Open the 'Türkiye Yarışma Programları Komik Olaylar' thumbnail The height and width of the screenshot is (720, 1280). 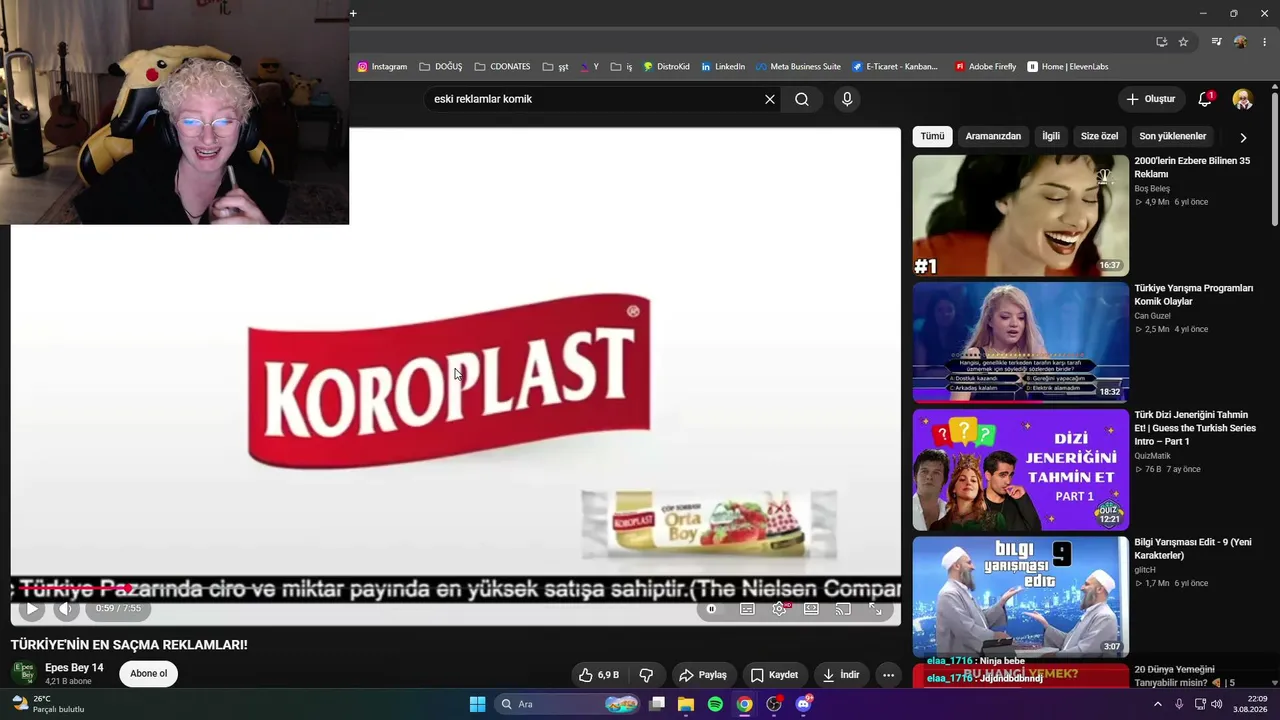(1020, 342)
